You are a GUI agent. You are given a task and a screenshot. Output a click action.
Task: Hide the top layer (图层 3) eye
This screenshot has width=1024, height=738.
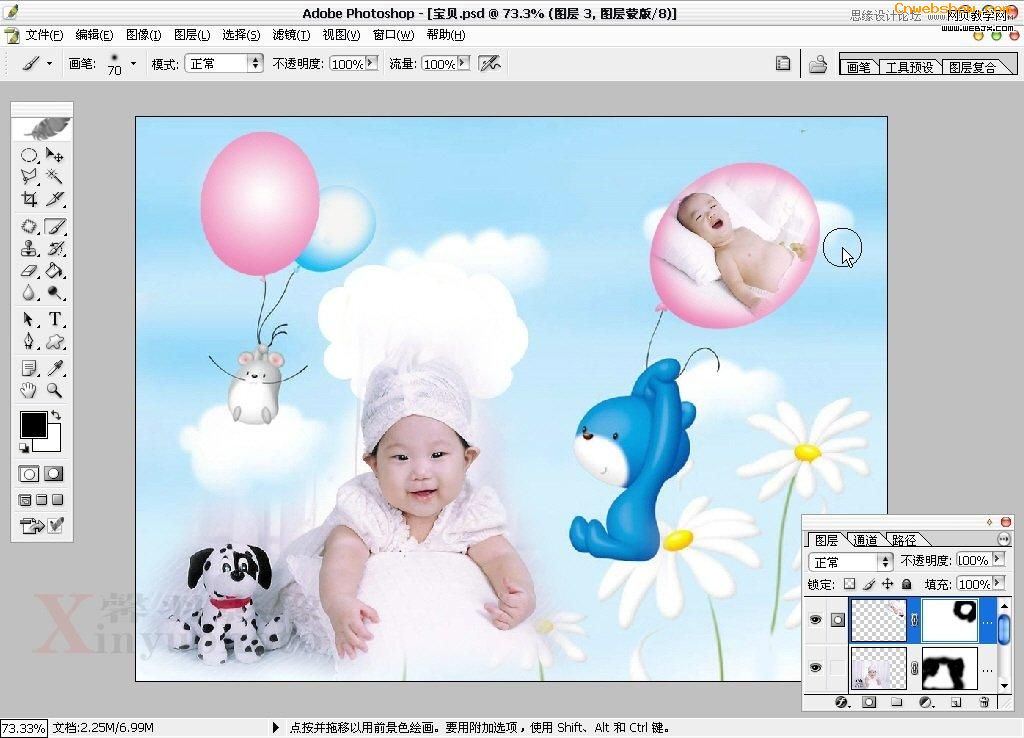coord(815,619)
